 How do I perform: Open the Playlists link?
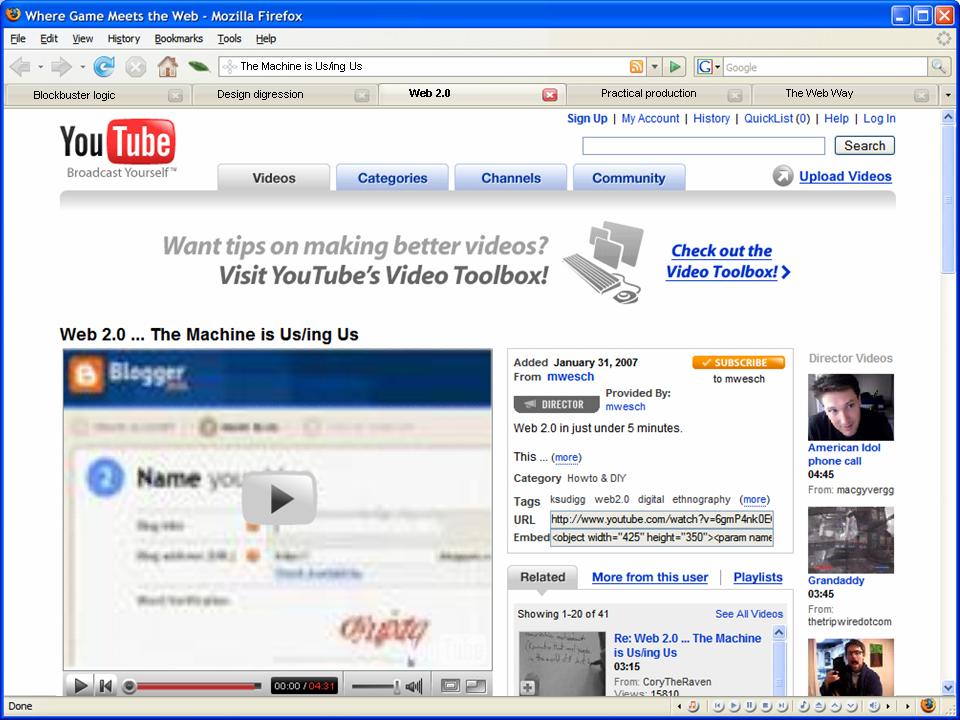tap(758, 577)
